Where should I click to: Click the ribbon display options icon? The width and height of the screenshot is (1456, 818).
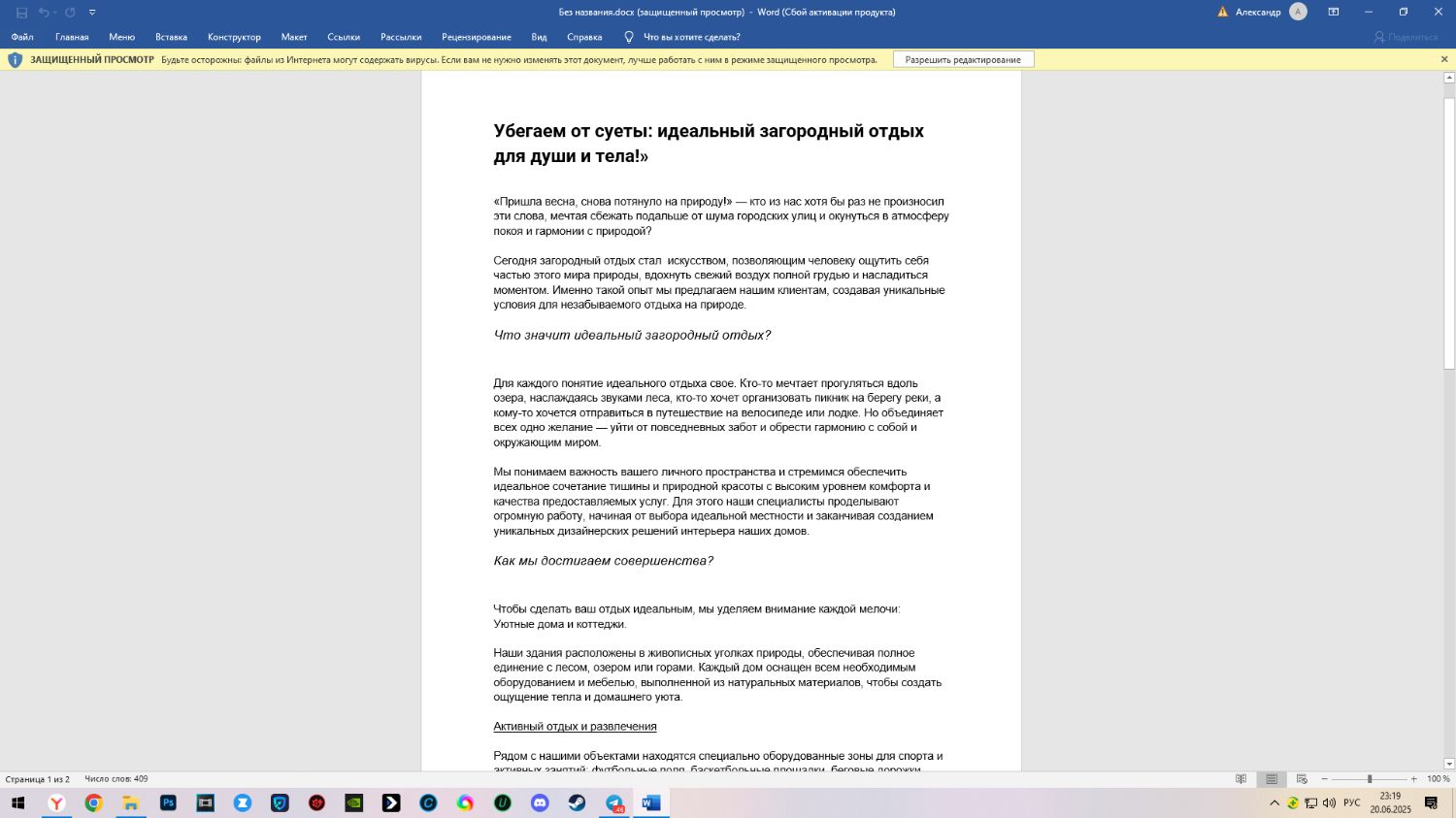1334,12
